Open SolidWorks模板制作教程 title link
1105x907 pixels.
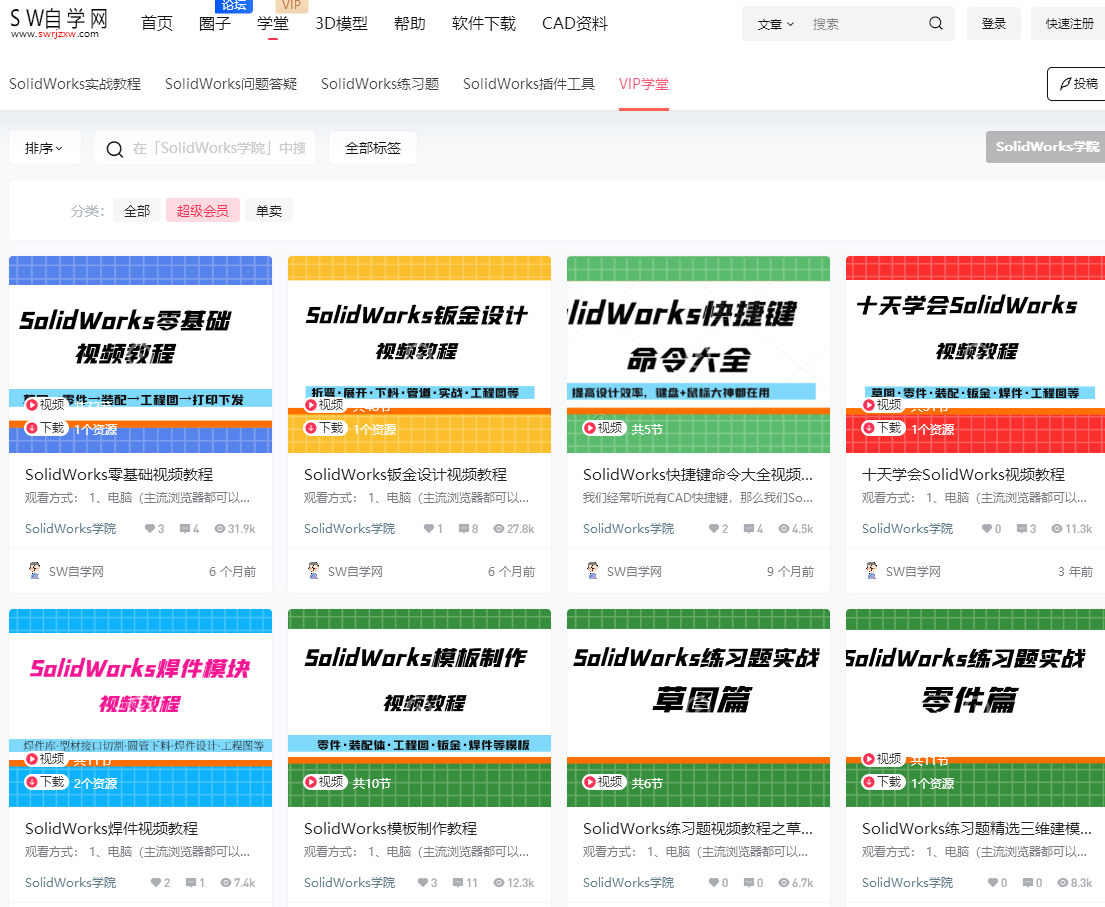click(390, 828)
